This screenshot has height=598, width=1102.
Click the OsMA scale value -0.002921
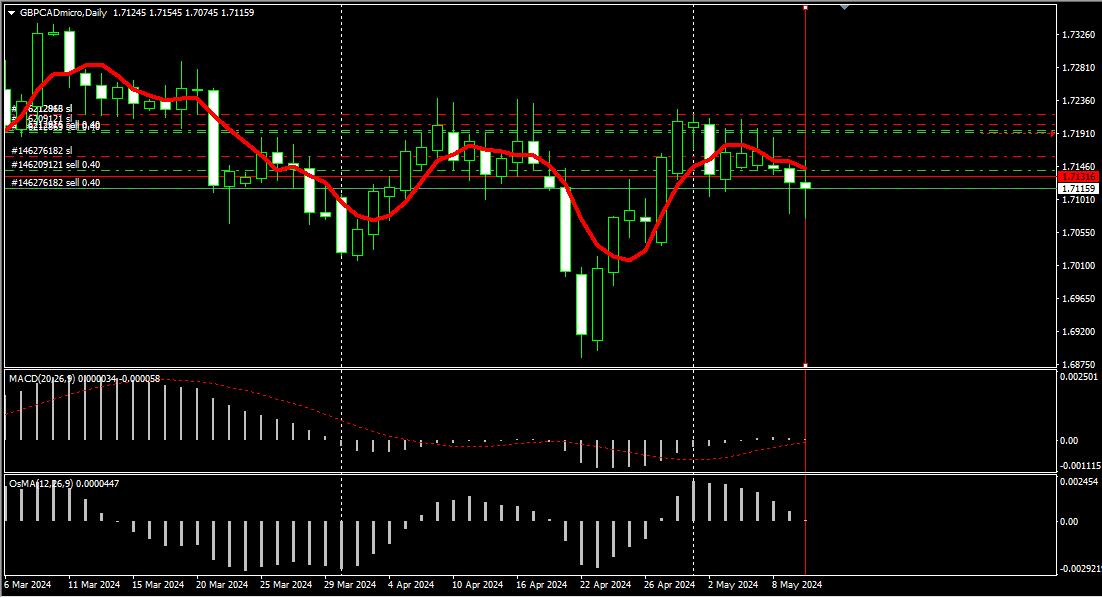(1080, 568)
